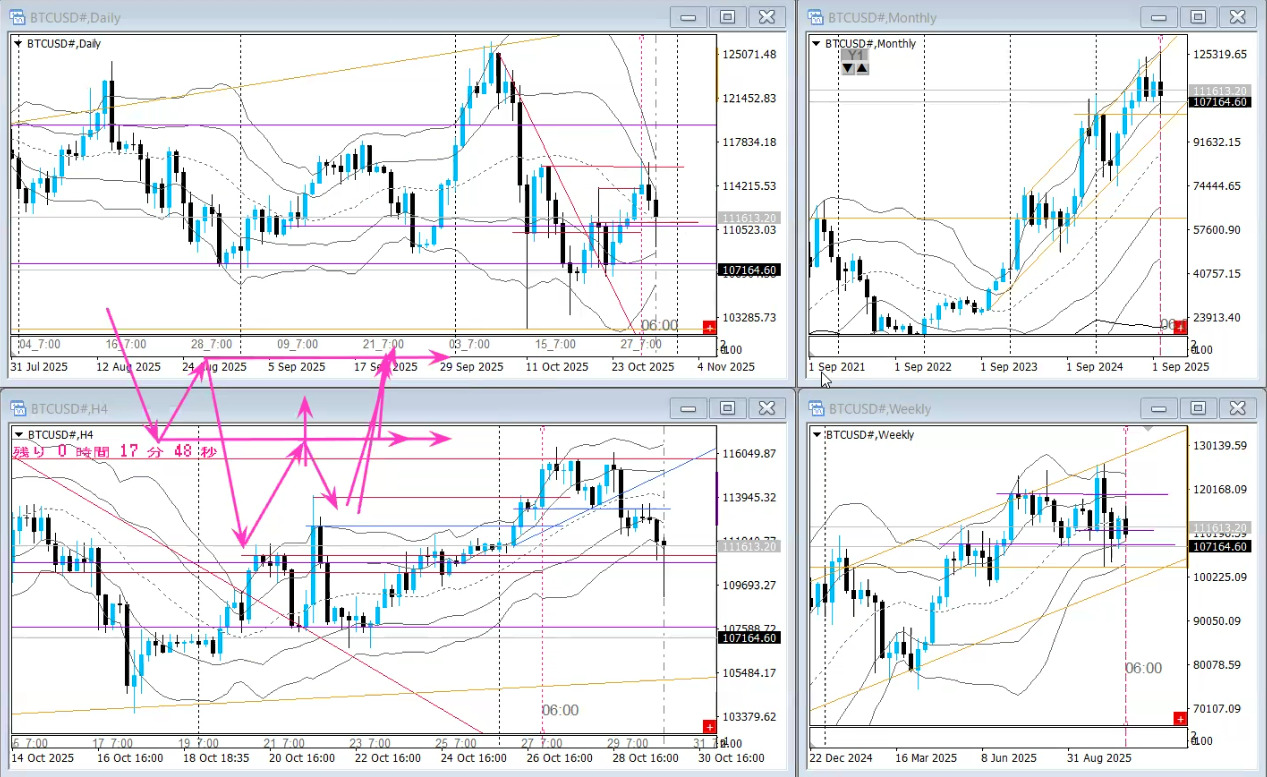1267x777 pixels.
Task: Open the BTCUSD#,Monthly chart dropdown triangle
Action: click(816, 44)
